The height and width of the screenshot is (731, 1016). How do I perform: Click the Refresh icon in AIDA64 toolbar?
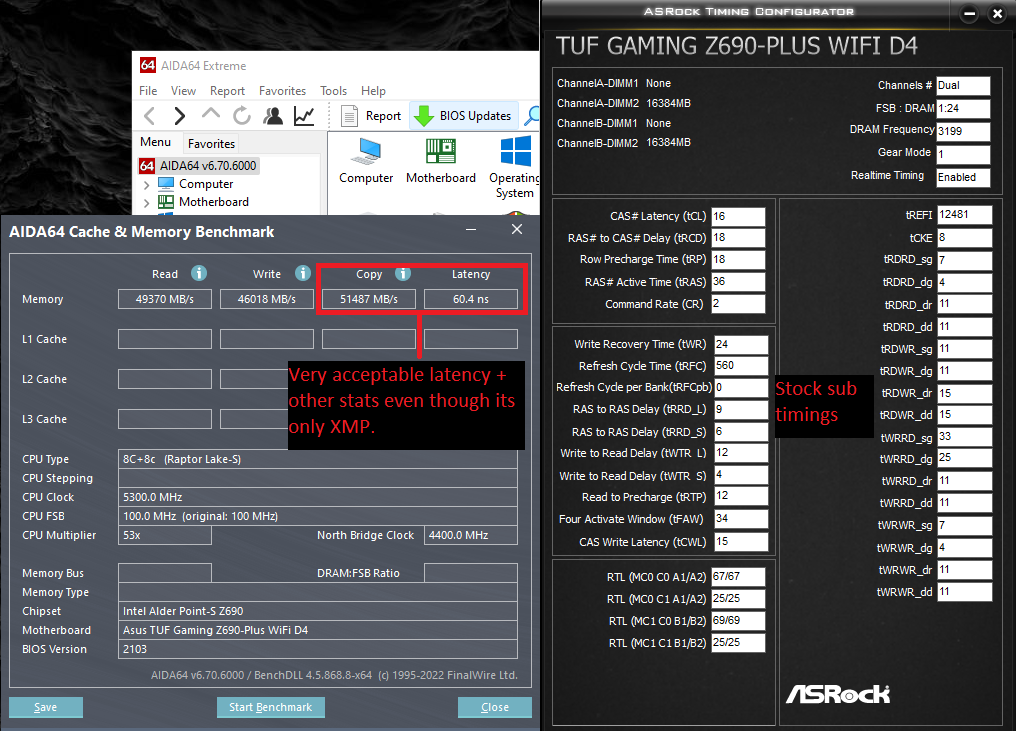[241, 116]
